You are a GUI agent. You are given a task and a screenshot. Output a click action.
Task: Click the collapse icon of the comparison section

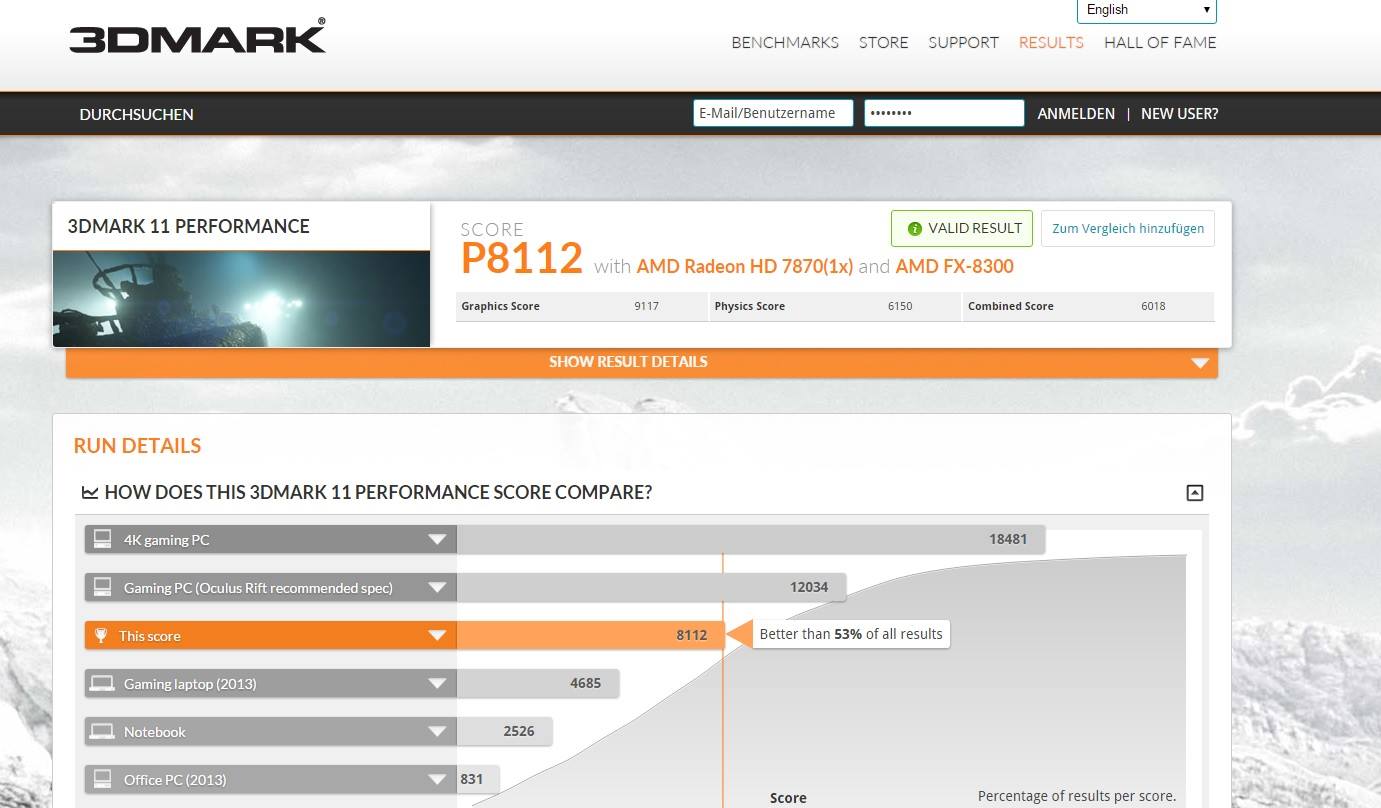coord(1194,492)
